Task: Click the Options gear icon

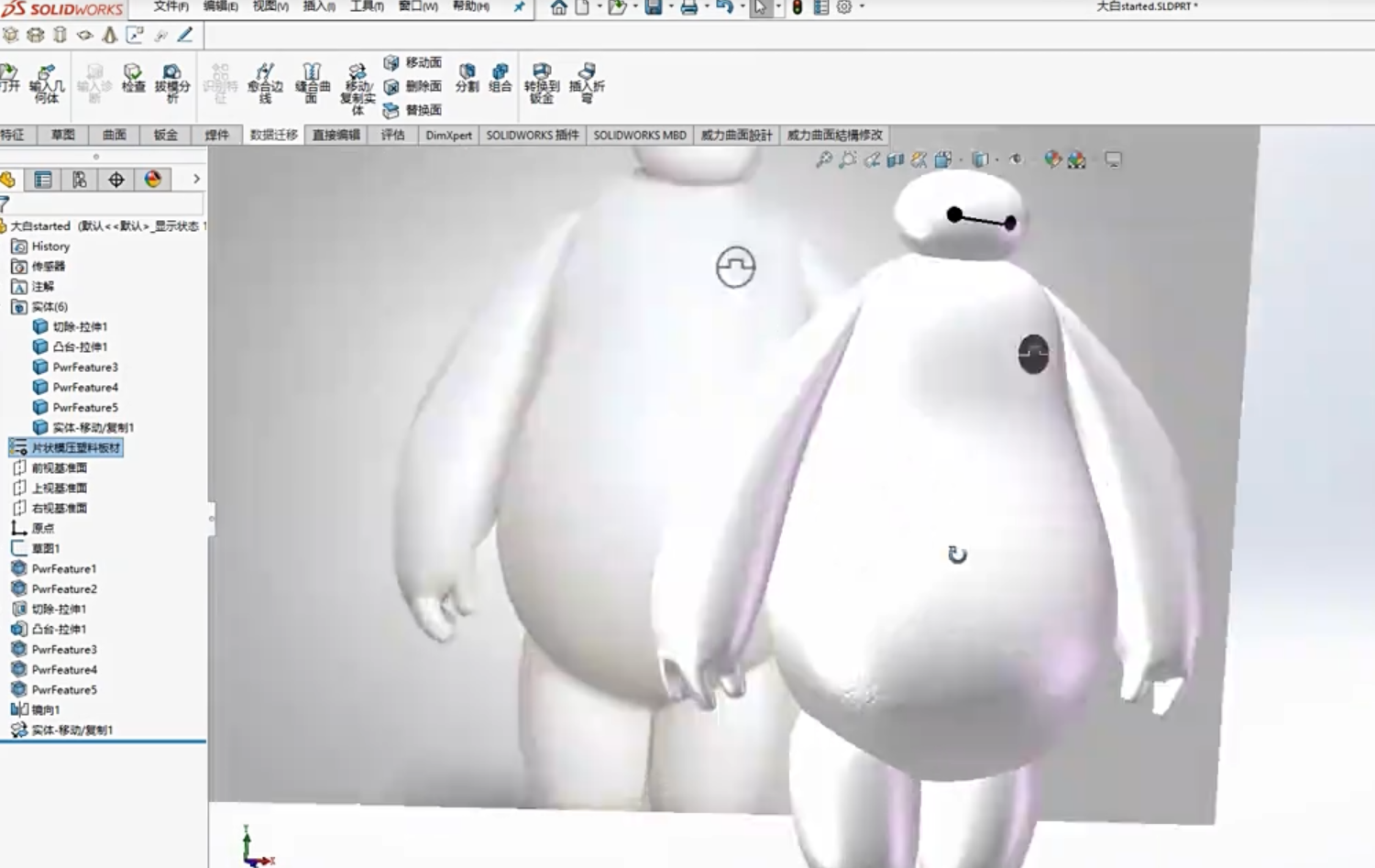Action: coord(844,7)
